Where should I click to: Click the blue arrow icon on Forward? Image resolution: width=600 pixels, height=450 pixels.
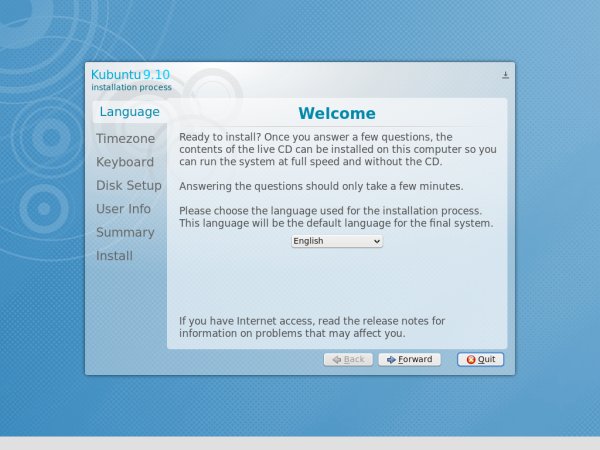coord(390,359)
